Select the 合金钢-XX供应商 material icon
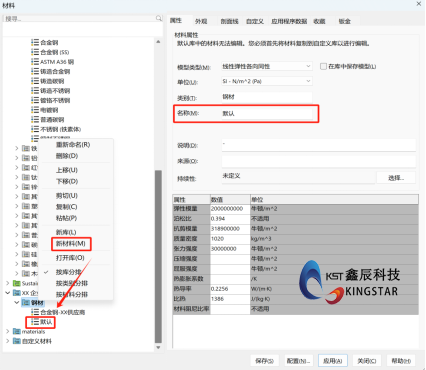 [35, 312]
